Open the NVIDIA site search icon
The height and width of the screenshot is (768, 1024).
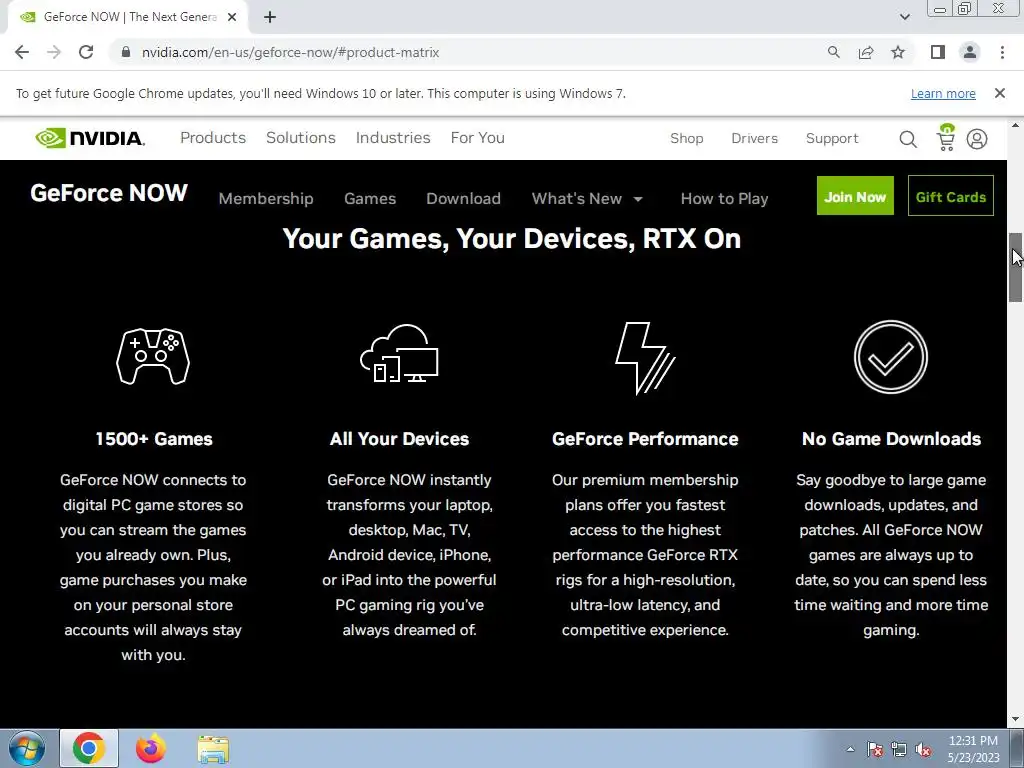click(908, 138)
